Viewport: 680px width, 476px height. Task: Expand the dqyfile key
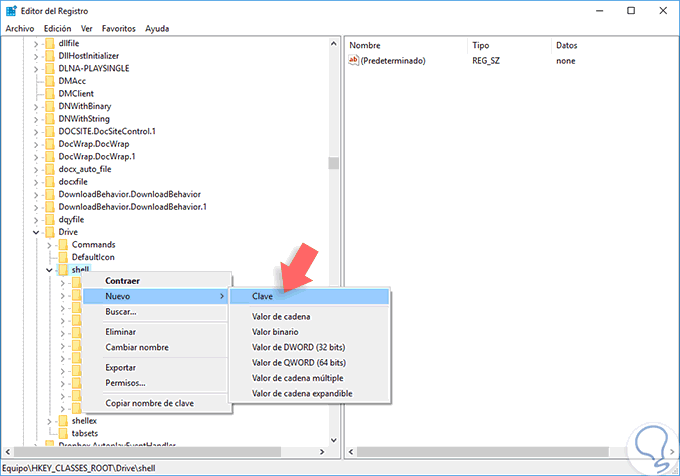[36, 220]
